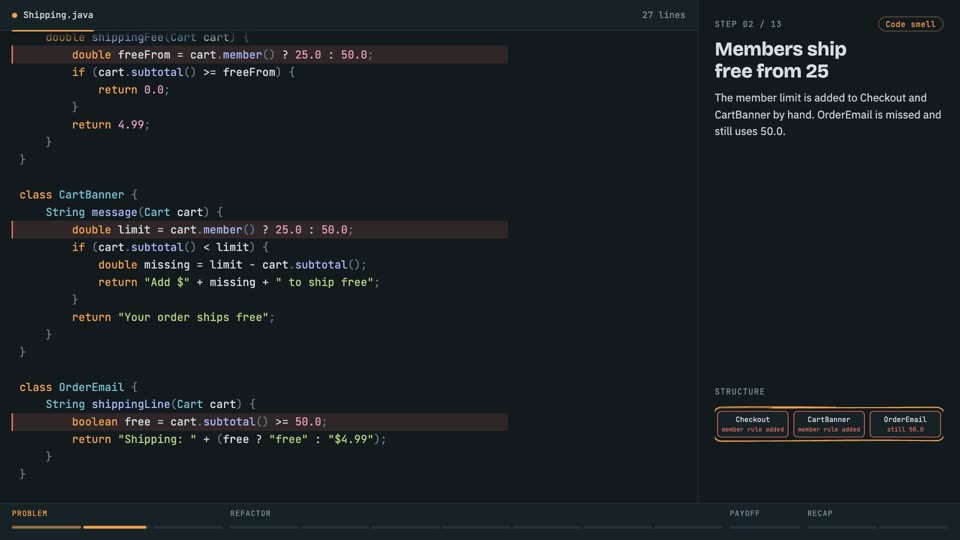The width and height of the screenshot is (960, 540).
Task: Click the paragraph starting "The member limit is added"
Action: (x=828, y=114)
